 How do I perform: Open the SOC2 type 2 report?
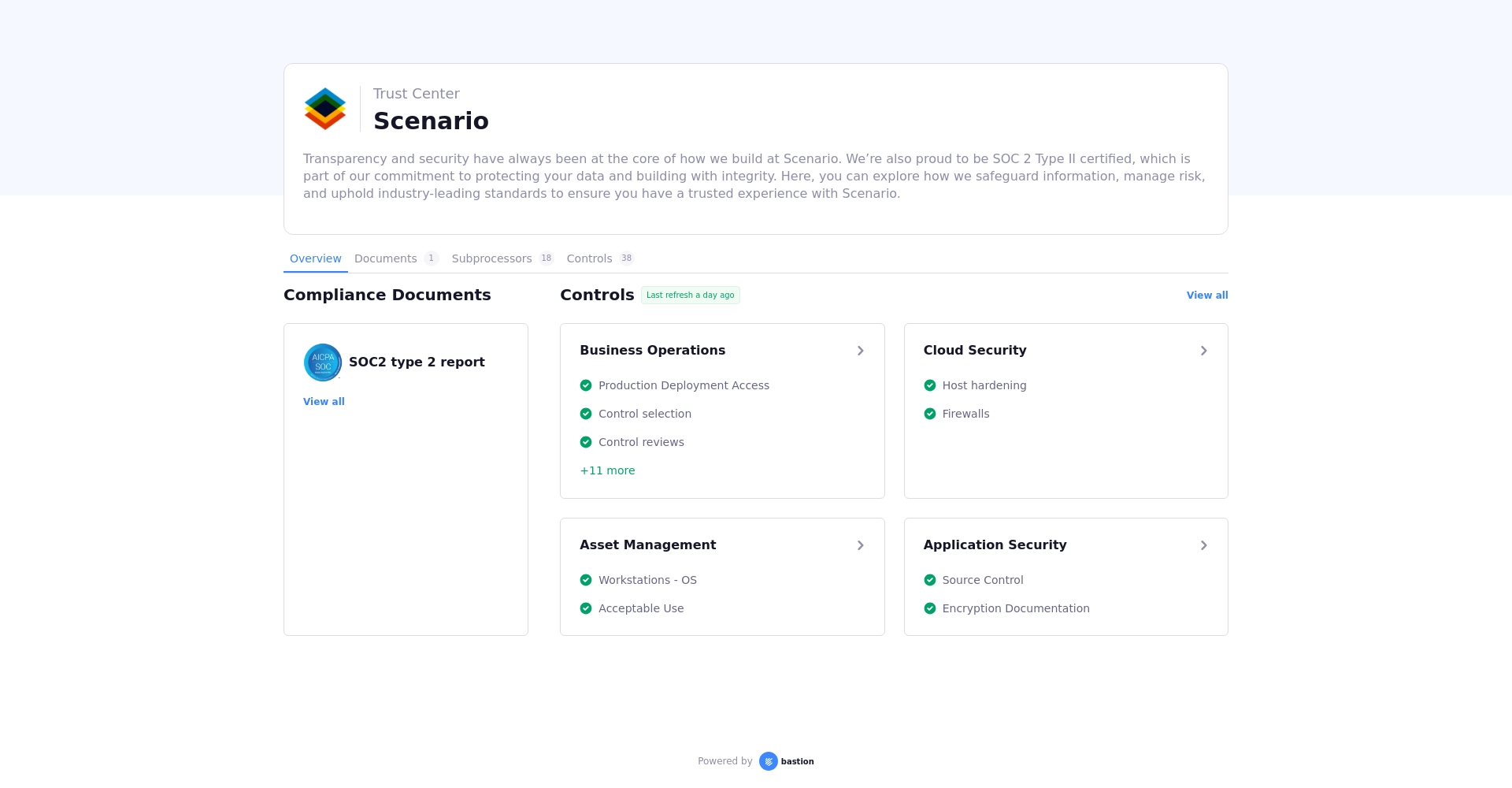click(417, 362)
